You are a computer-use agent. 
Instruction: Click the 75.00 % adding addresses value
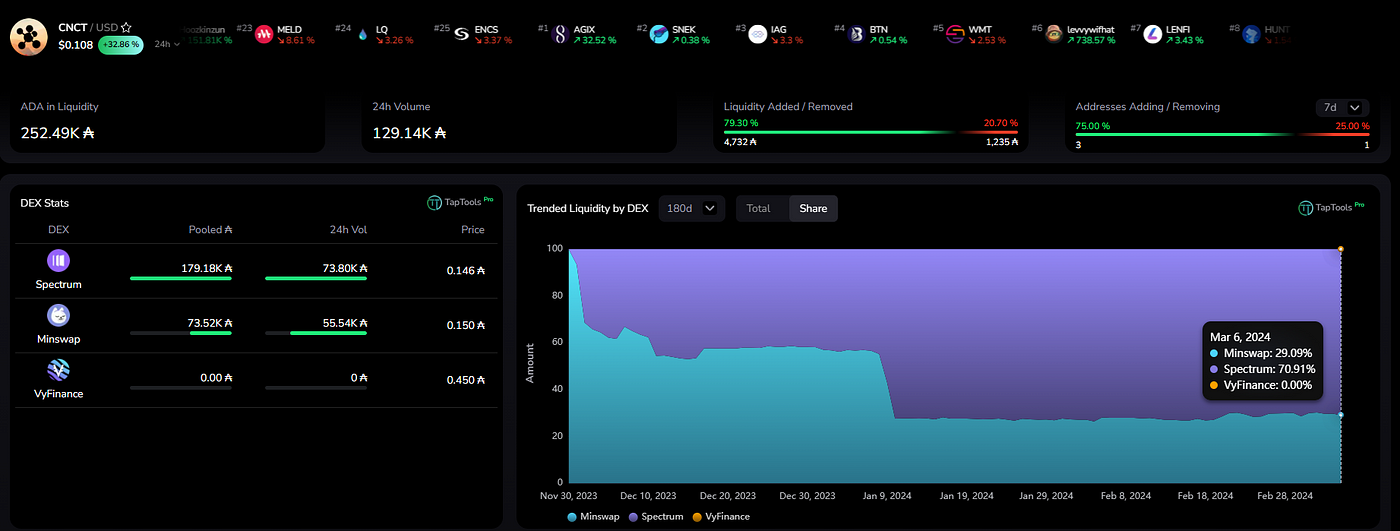1093,126
